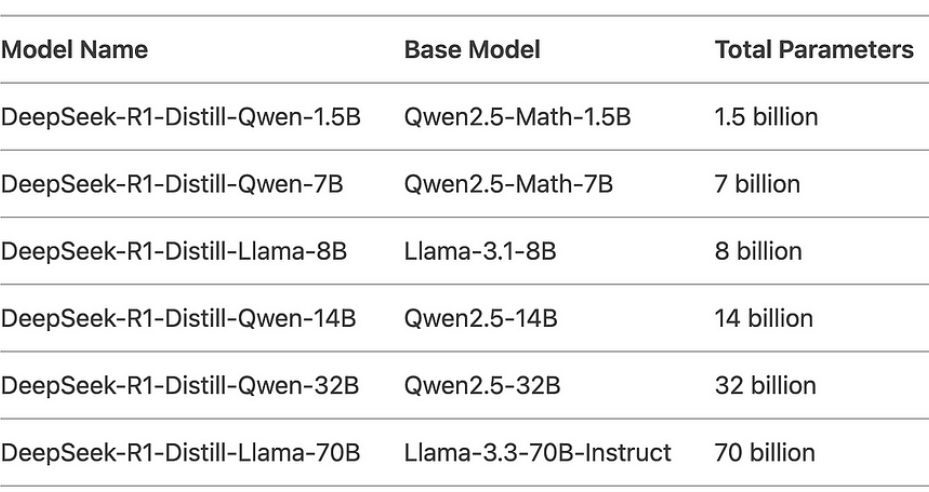
Task: Click the 1.5 billion parameters cell
Action: pos(766,117)
